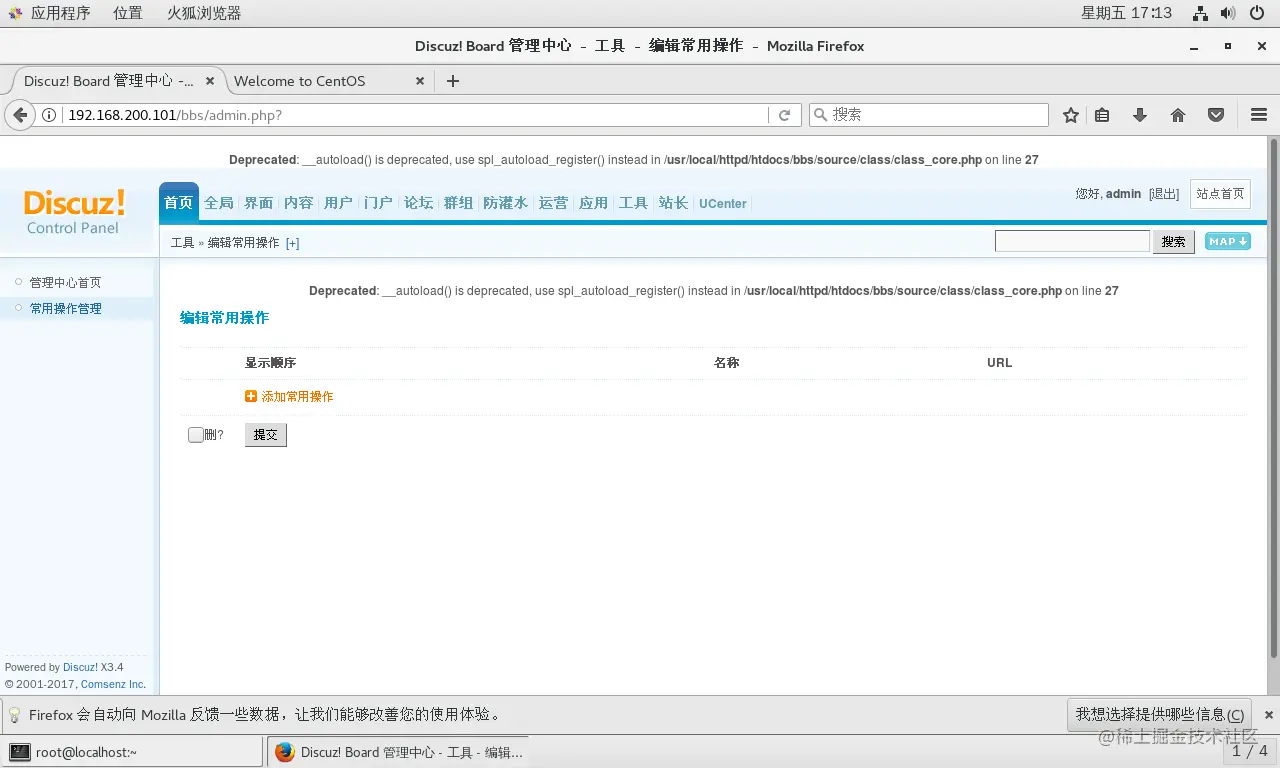Click the 添加常用操作 link
Screen dimensions: 1280x768
tap(297, 397)
